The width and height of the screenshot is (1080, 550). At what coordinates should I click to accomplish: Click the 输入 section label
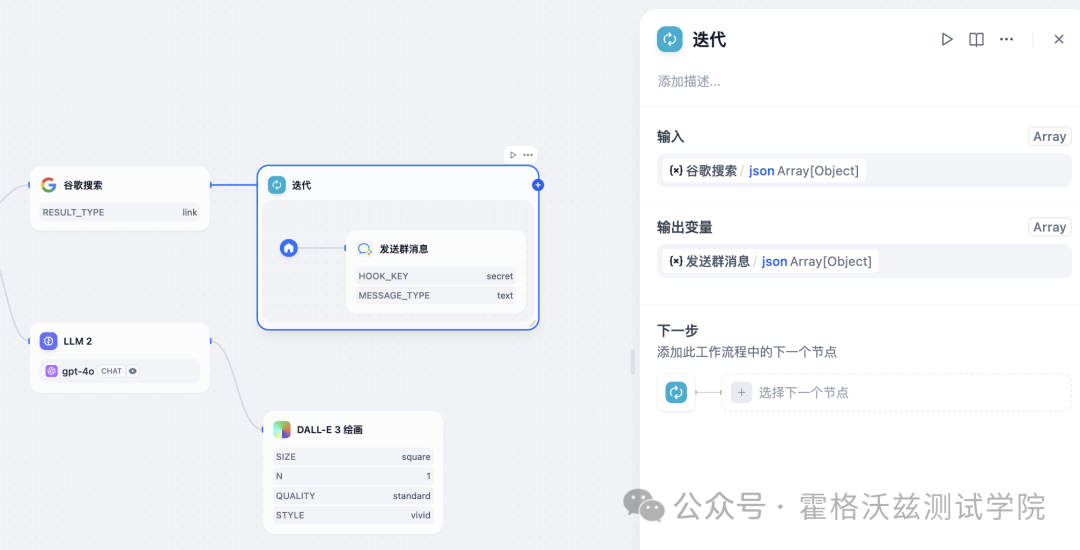click(x=671, y=136)
